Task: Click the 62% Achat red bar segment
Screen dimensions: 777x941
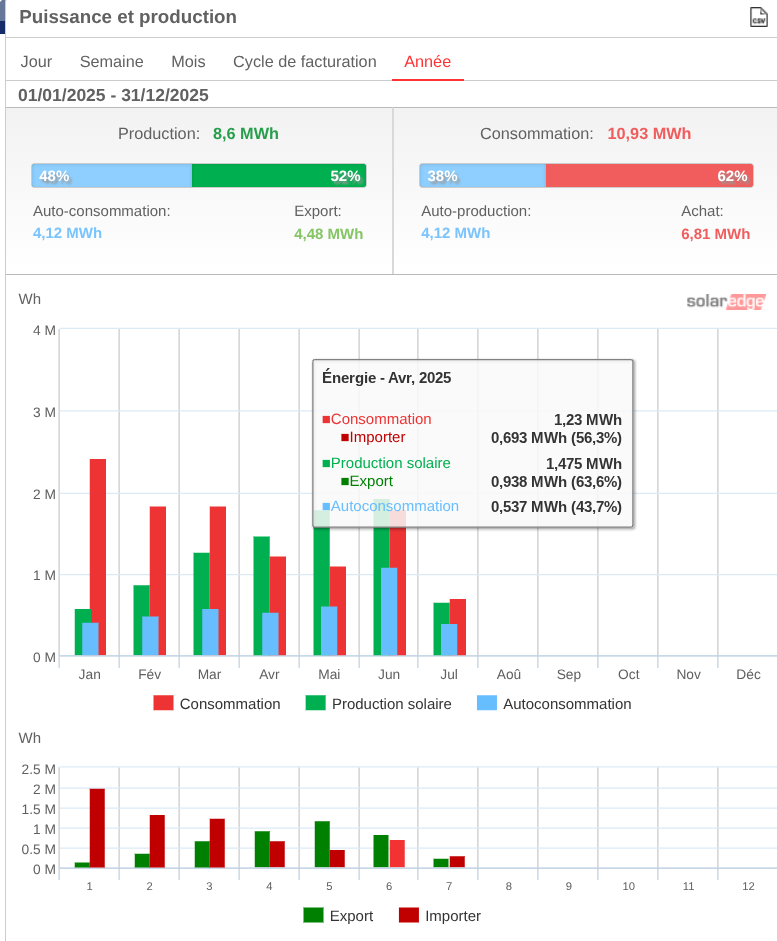Action: coord(648,176)
